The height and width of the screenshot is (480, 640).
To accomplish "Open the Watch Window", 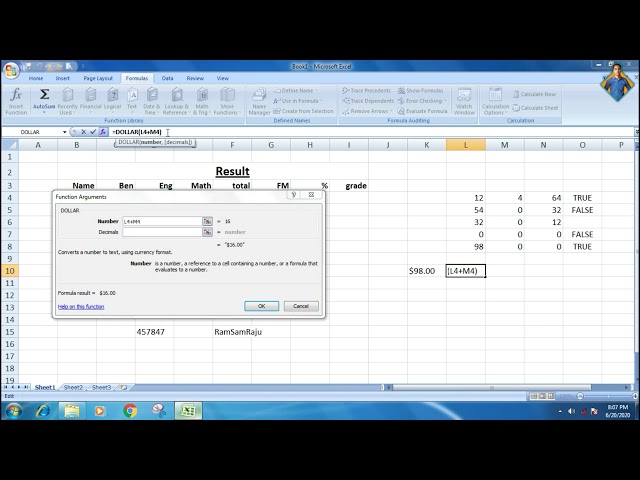I will [x=464, y=101].
